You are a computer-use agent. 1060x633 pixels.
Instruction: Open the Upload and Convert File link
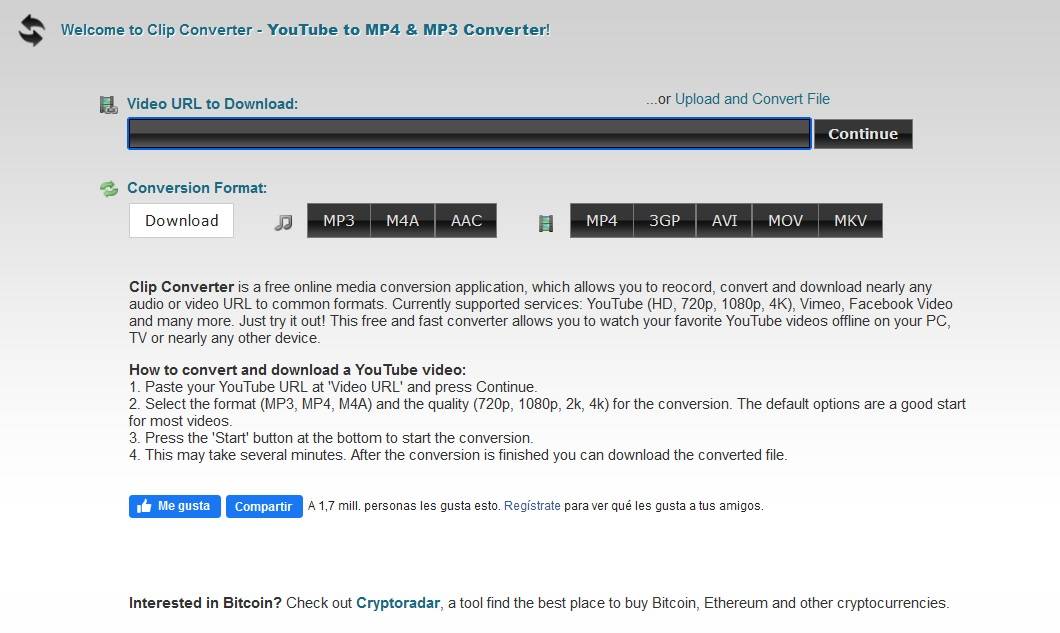pyautogui.click(x=752, y=99)
